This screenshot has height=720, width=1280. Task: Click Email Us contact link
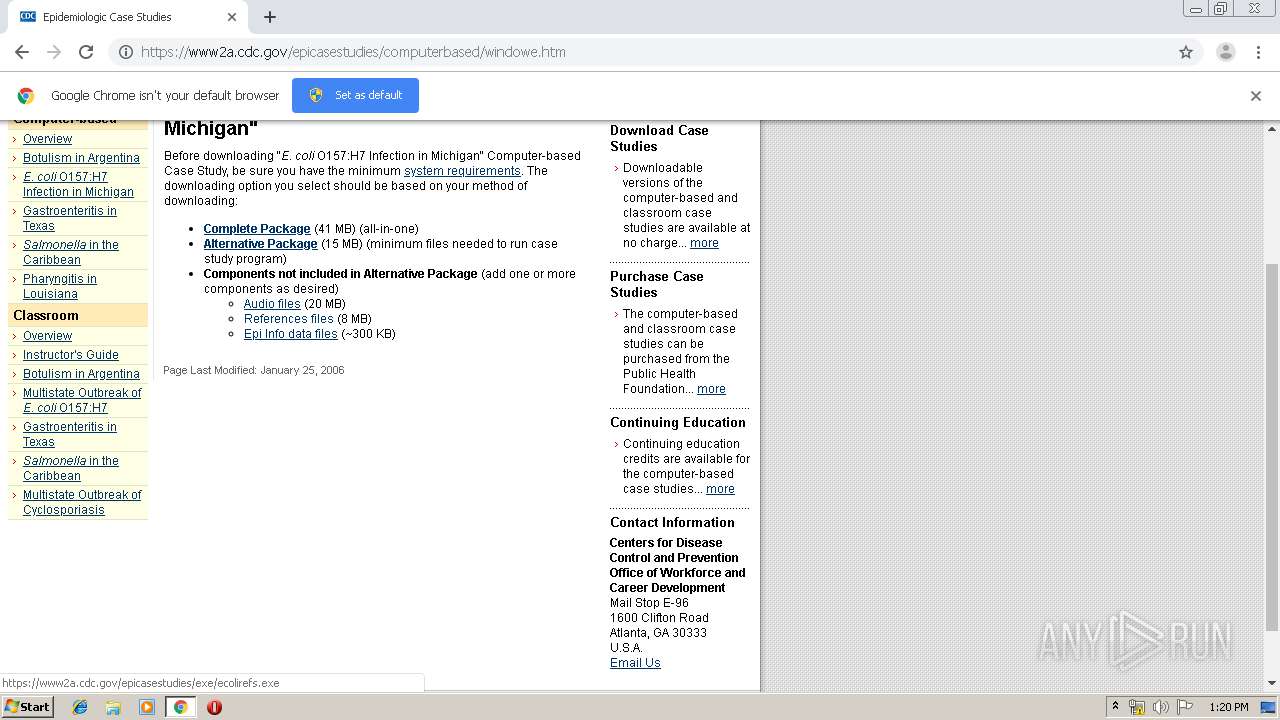tap(635, 663)
